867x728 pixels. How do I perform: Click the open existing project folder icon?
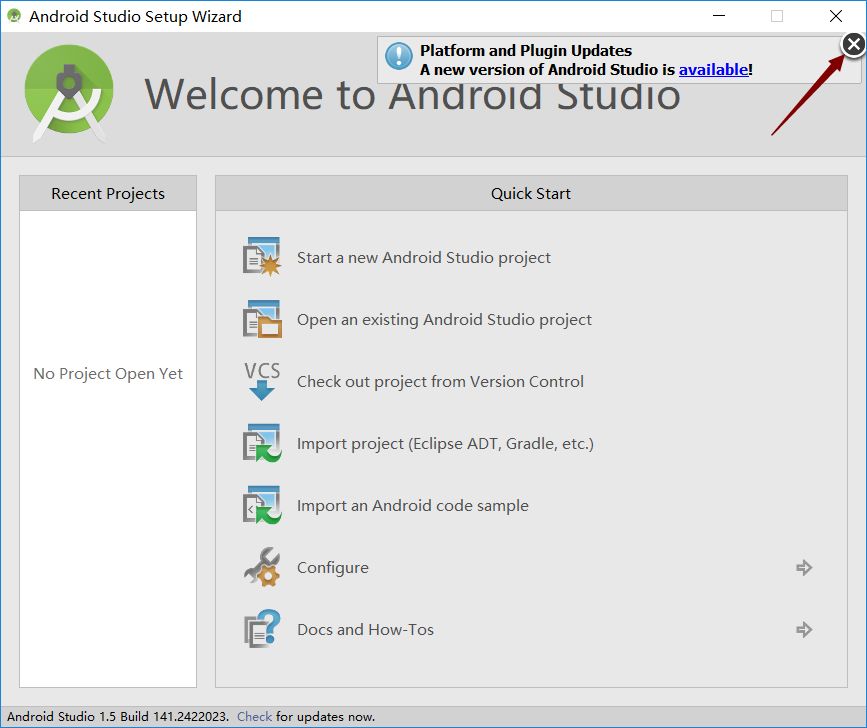(262, 319)
